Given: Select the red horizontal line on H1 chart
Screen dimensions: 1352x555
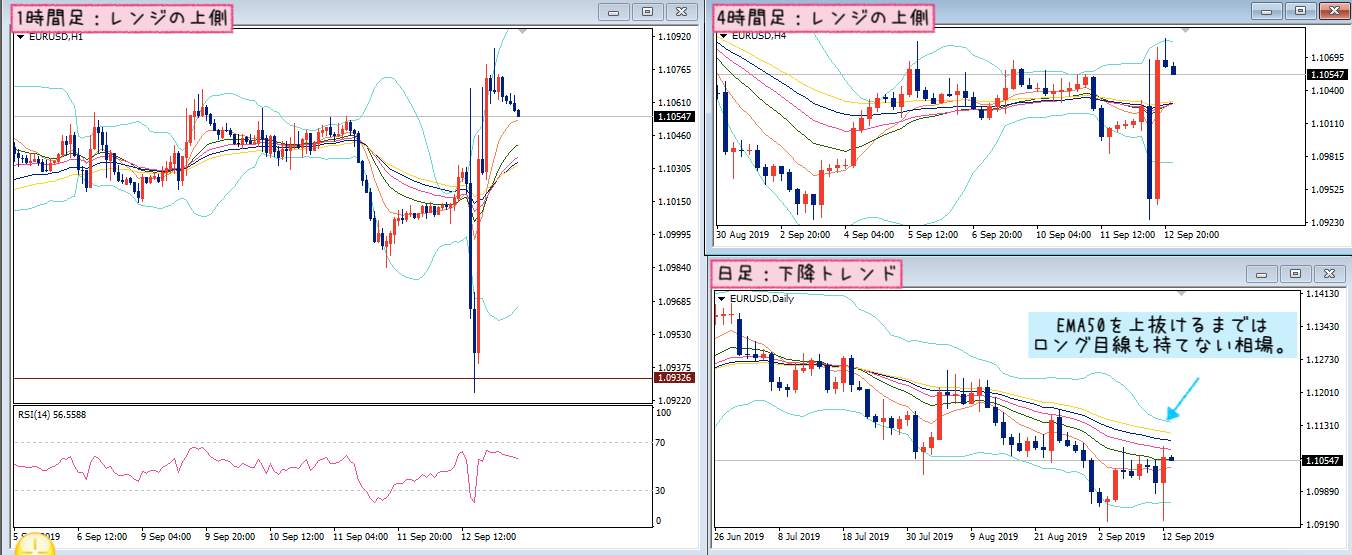Looking at the screenshot, I should coord(333,378).
